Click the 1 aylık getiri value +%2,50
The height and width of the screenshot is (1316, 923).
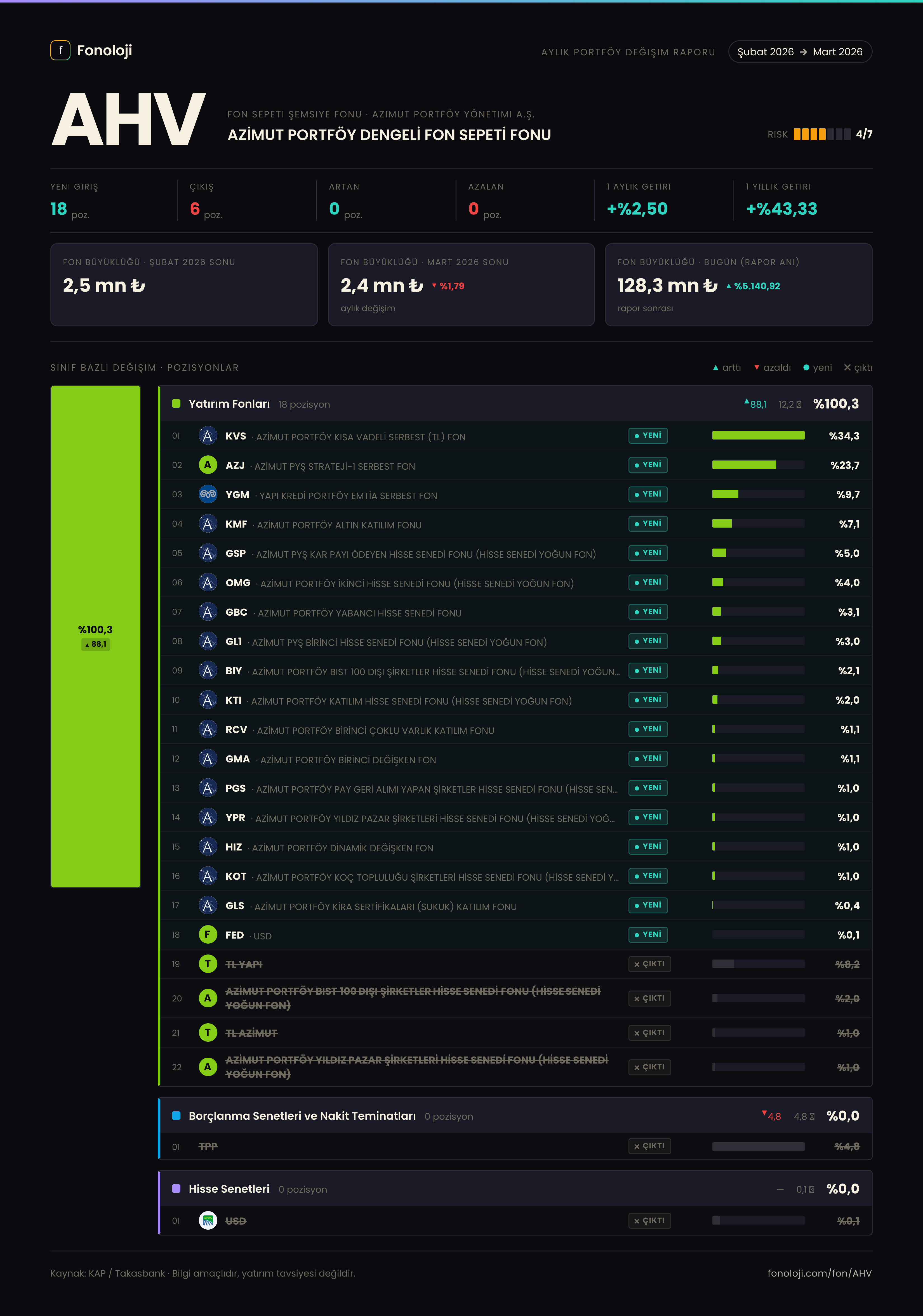click(x=637, y=209)
